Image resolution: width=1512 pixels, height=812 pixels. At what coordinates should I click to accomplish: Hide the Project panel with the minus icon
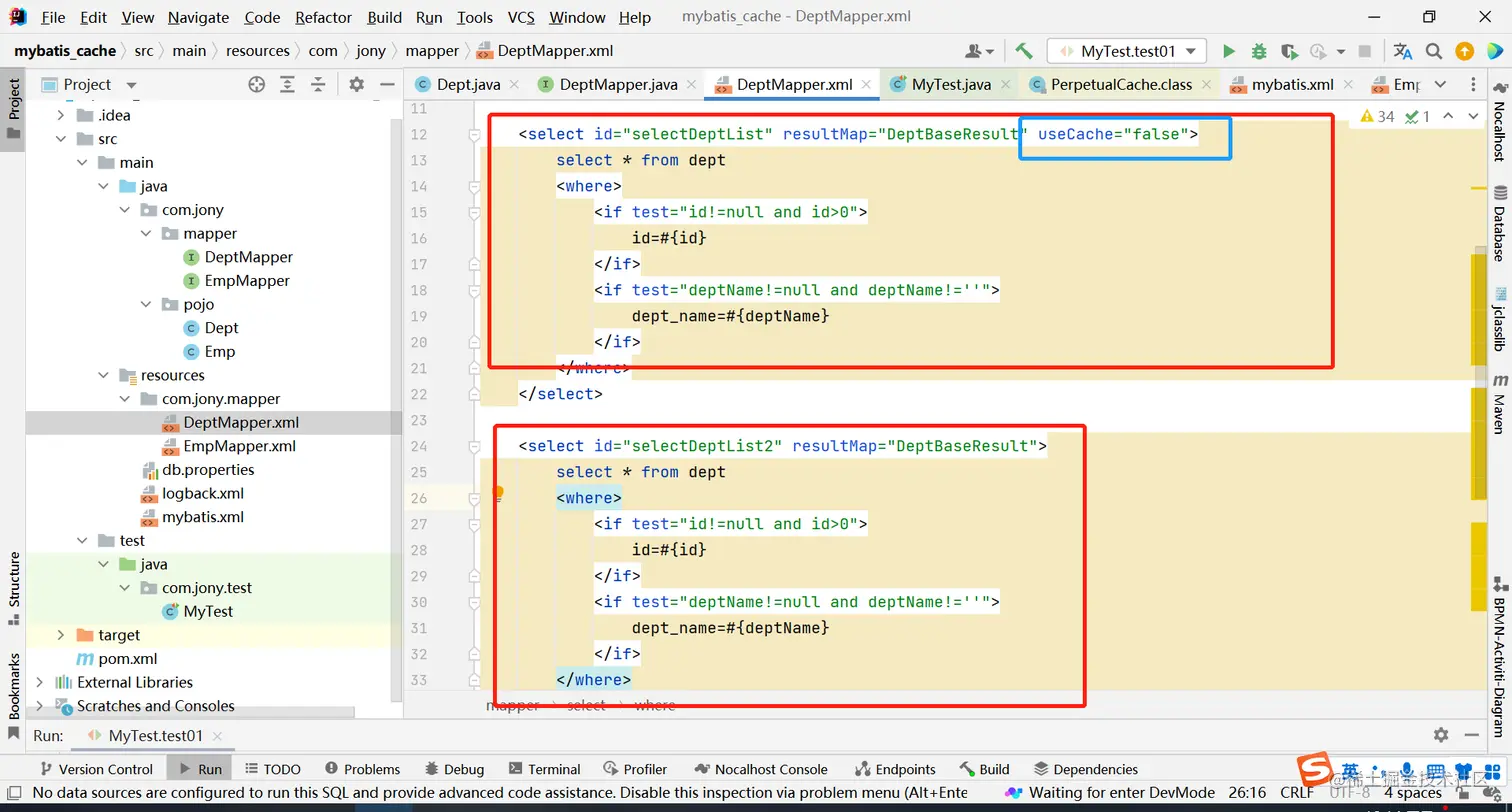(388, 85)
